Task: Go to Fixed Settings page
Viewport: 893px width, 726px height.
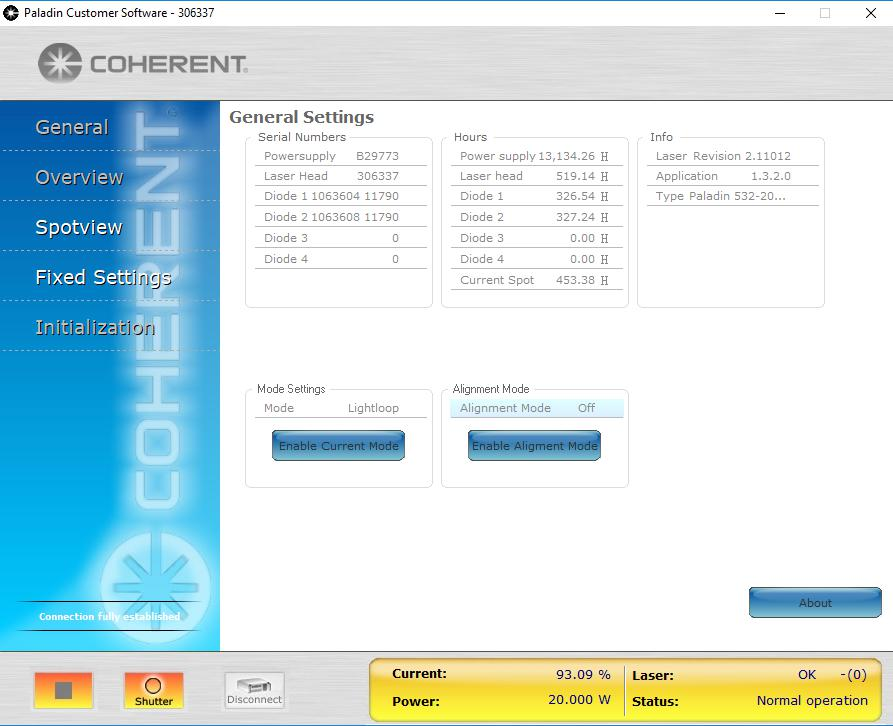Action: point(103,277)
